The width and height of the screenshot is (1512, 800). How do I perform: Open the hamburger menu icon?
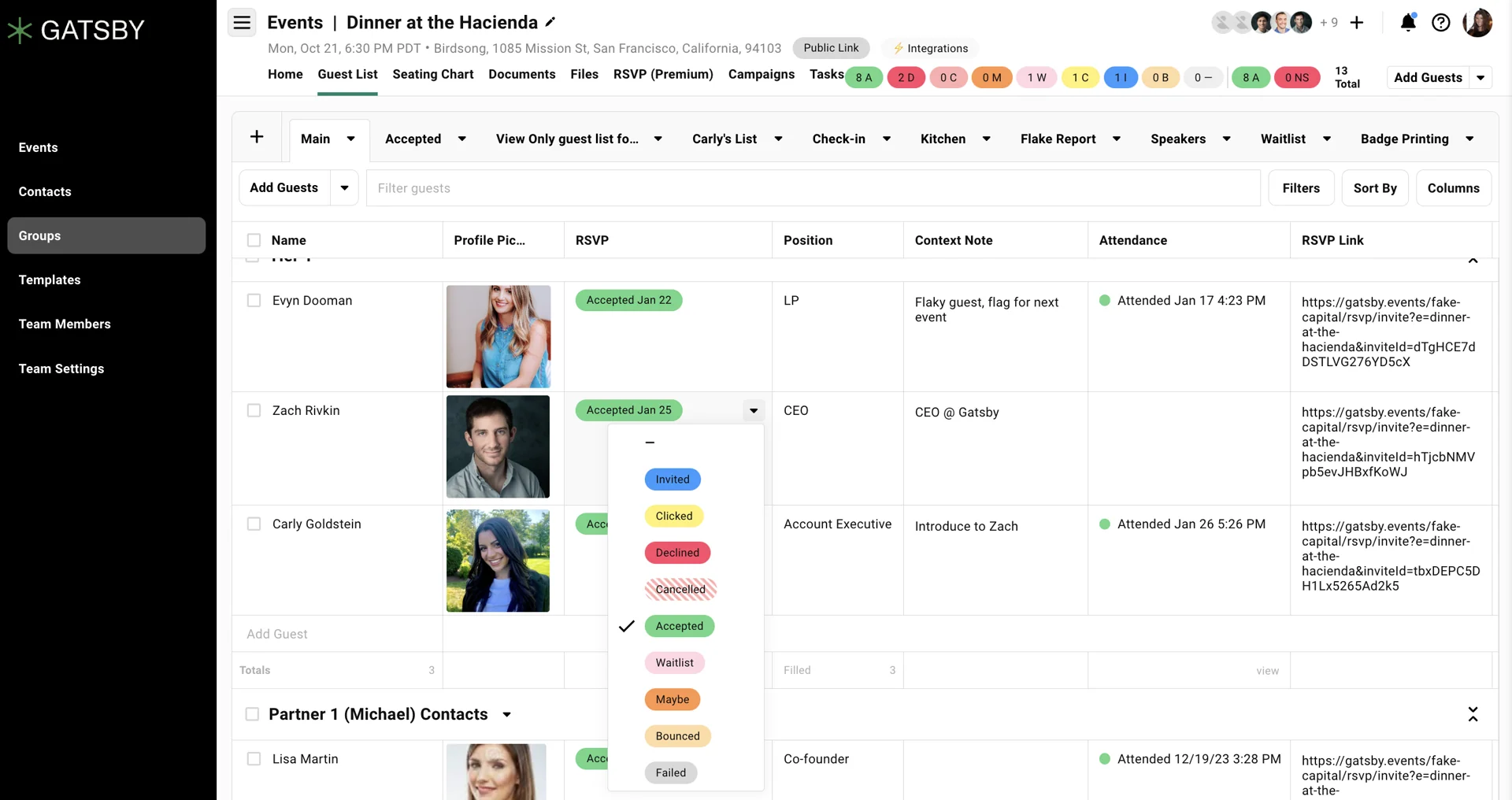click(x=242, y=22)
